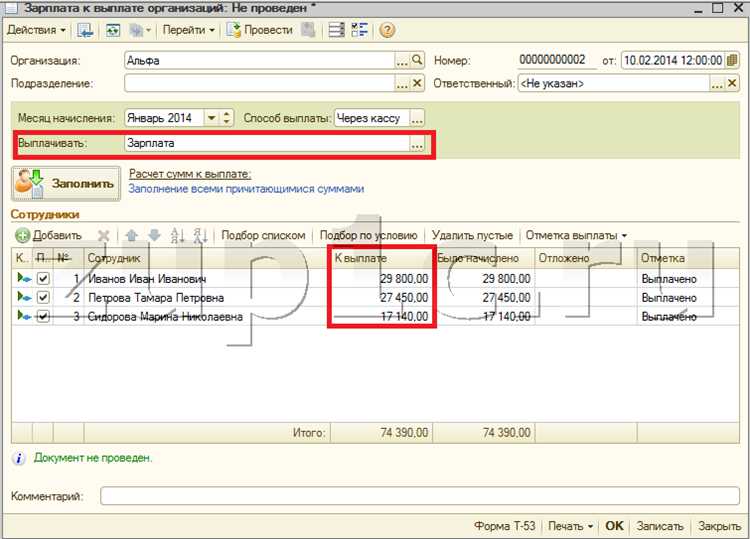Open selection ellipsis for Подразделение field
750x539 pixels.
[402, 83]
